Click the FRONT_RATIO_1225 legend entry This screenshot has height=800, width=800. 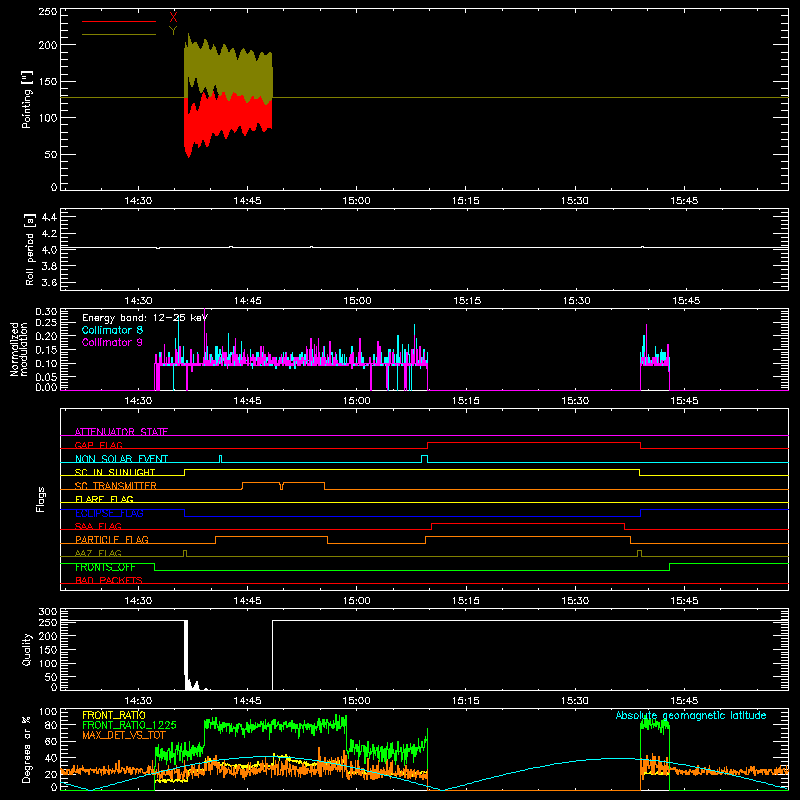(129, 725)
